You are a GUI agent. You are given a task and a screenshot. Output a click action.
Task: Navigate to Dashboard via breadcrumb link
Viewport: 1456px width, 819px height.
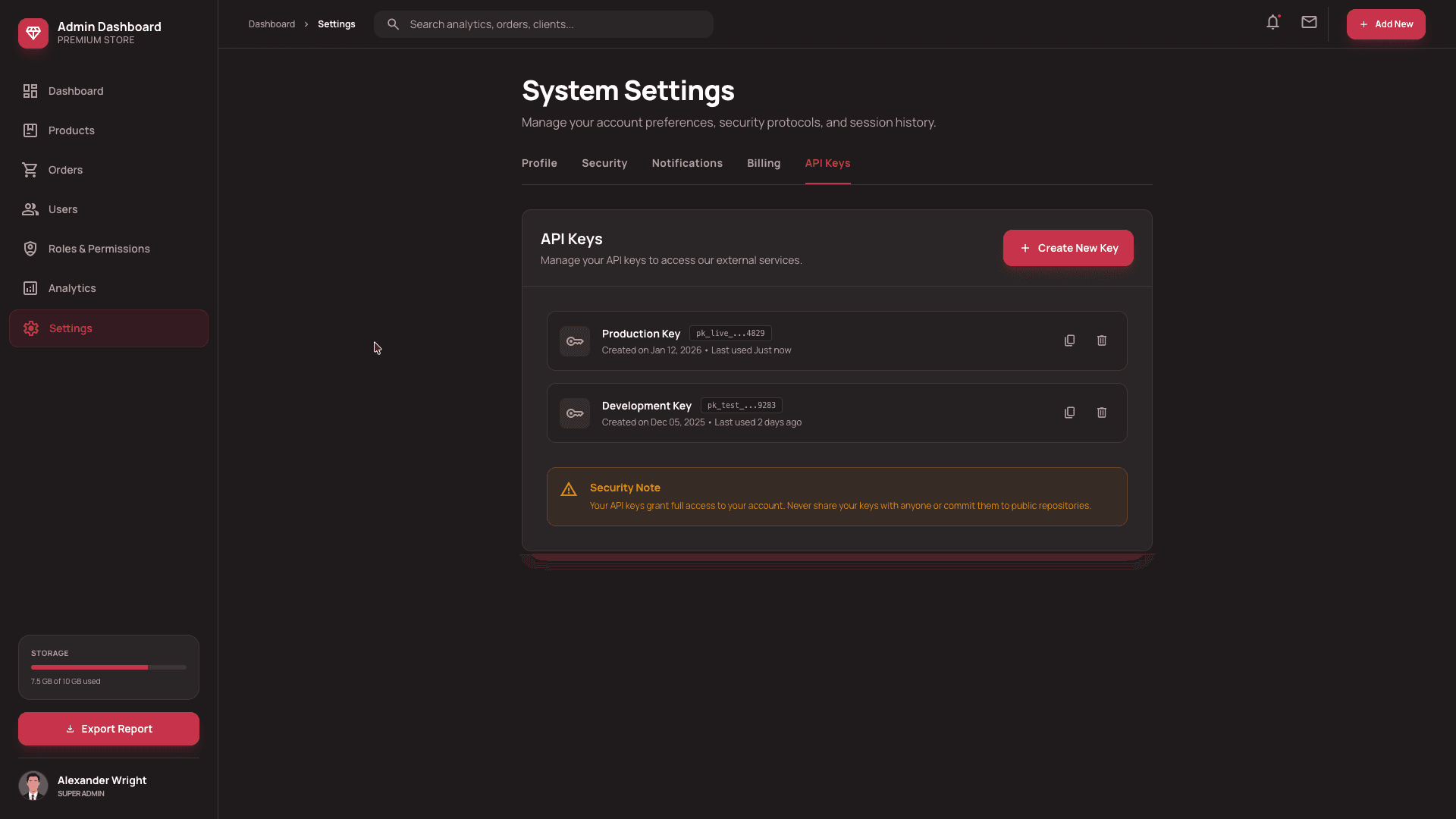click(271, 24)
